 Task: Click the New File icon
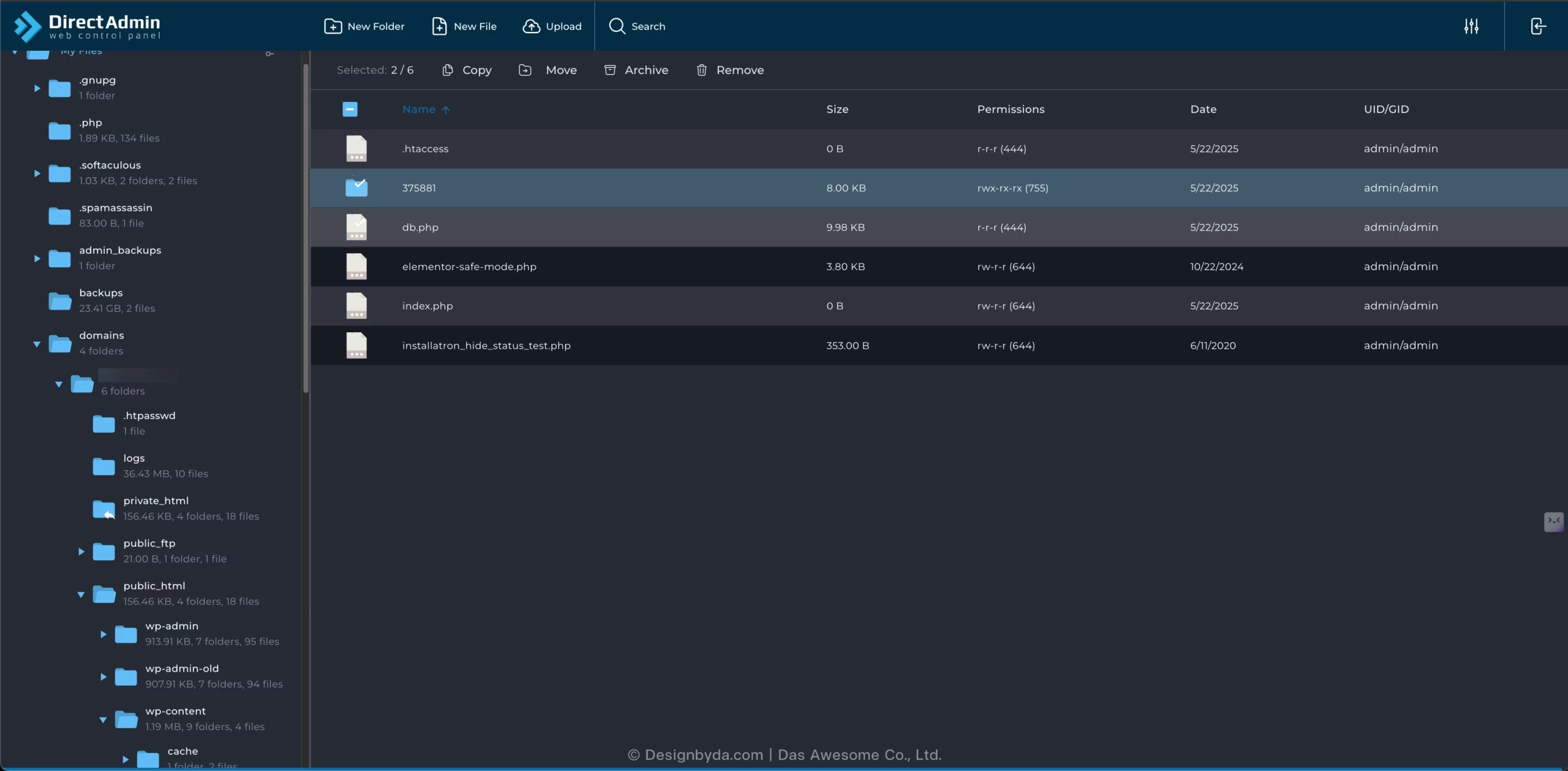[x=439, y=26]
